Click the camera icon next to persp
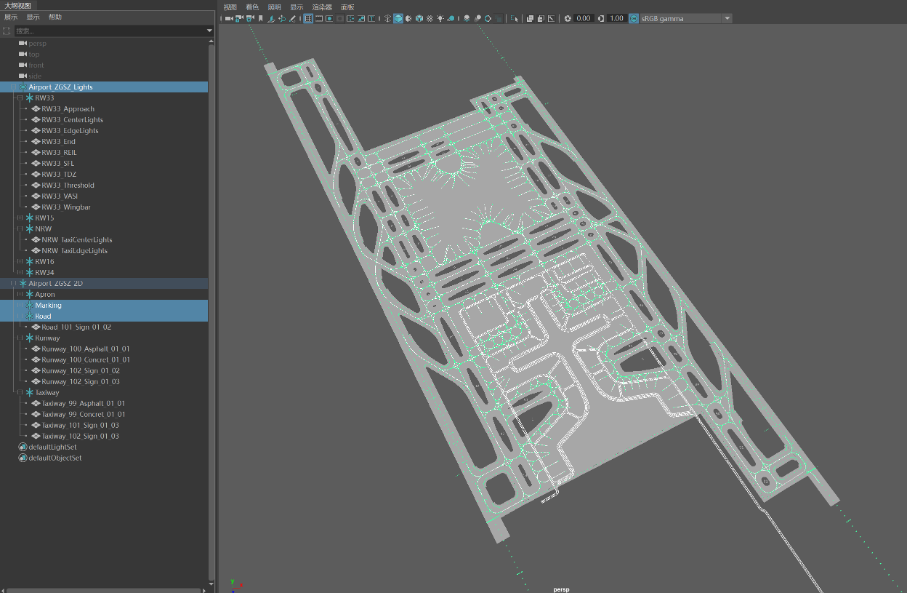The height and width of the screenshot is (594, 908). point(23,43)
